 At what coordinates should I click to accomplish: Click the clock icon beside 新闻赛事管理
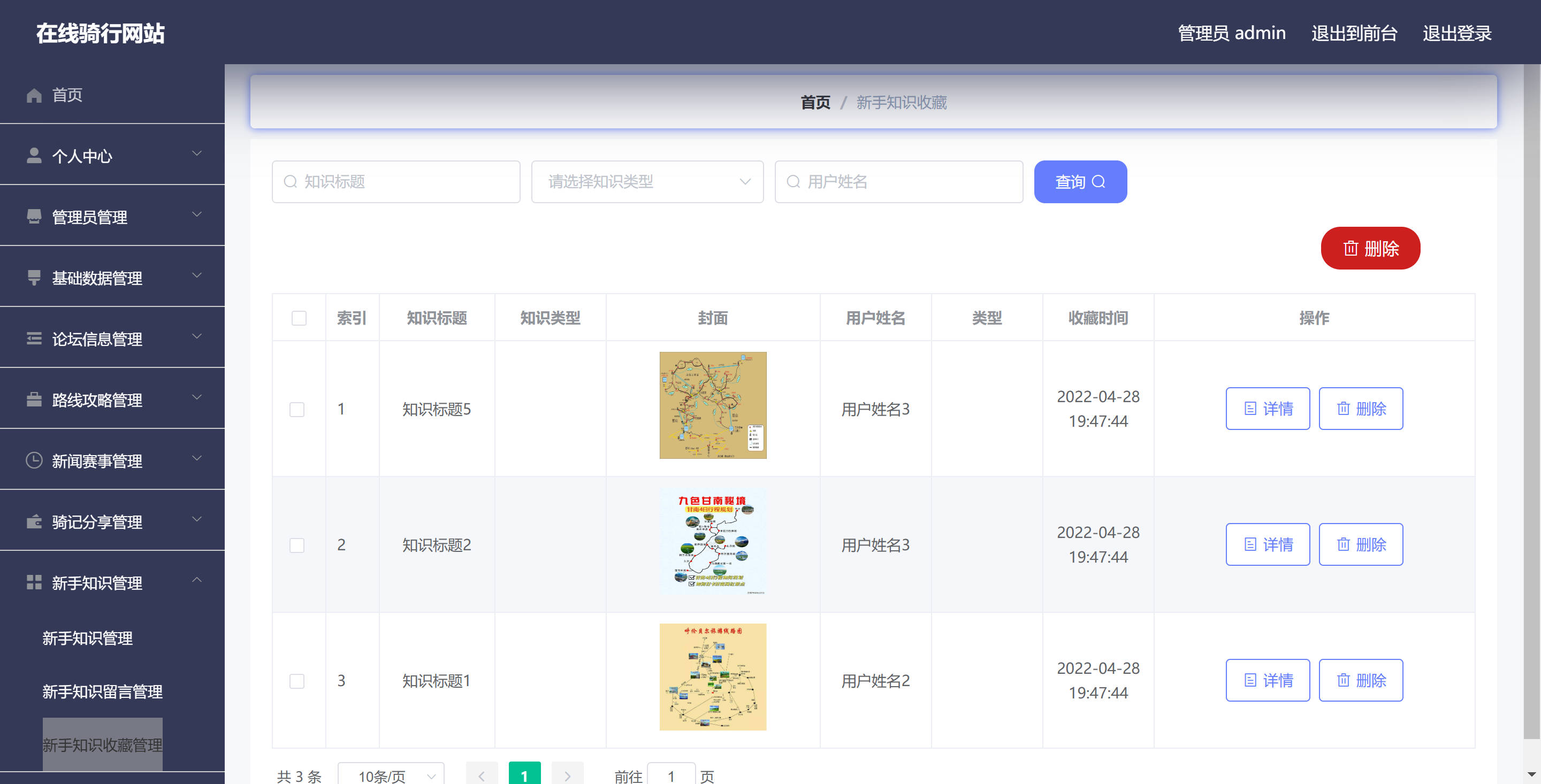[34, 460]
